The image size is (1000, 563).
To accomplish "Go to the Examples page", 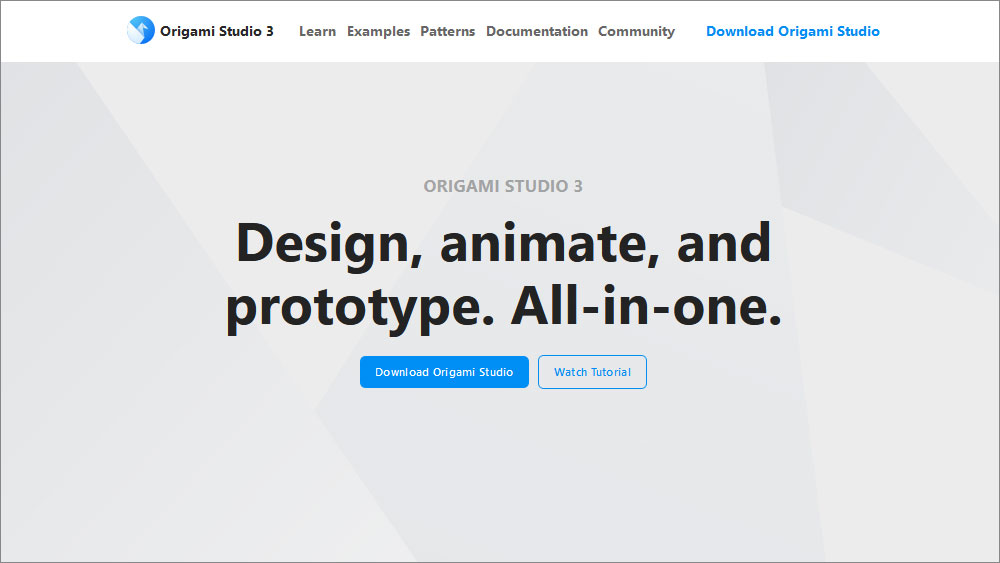I will click(x=378, y=31).
